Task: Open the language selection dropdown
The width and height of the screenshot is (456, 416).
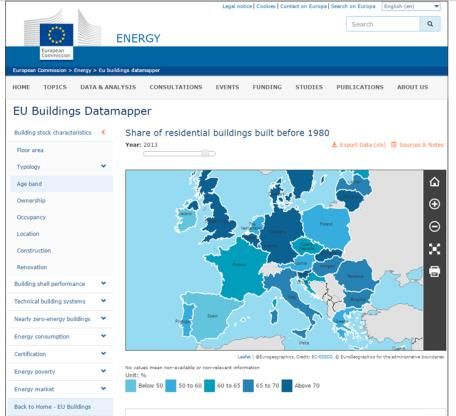Action: (411, 6)
